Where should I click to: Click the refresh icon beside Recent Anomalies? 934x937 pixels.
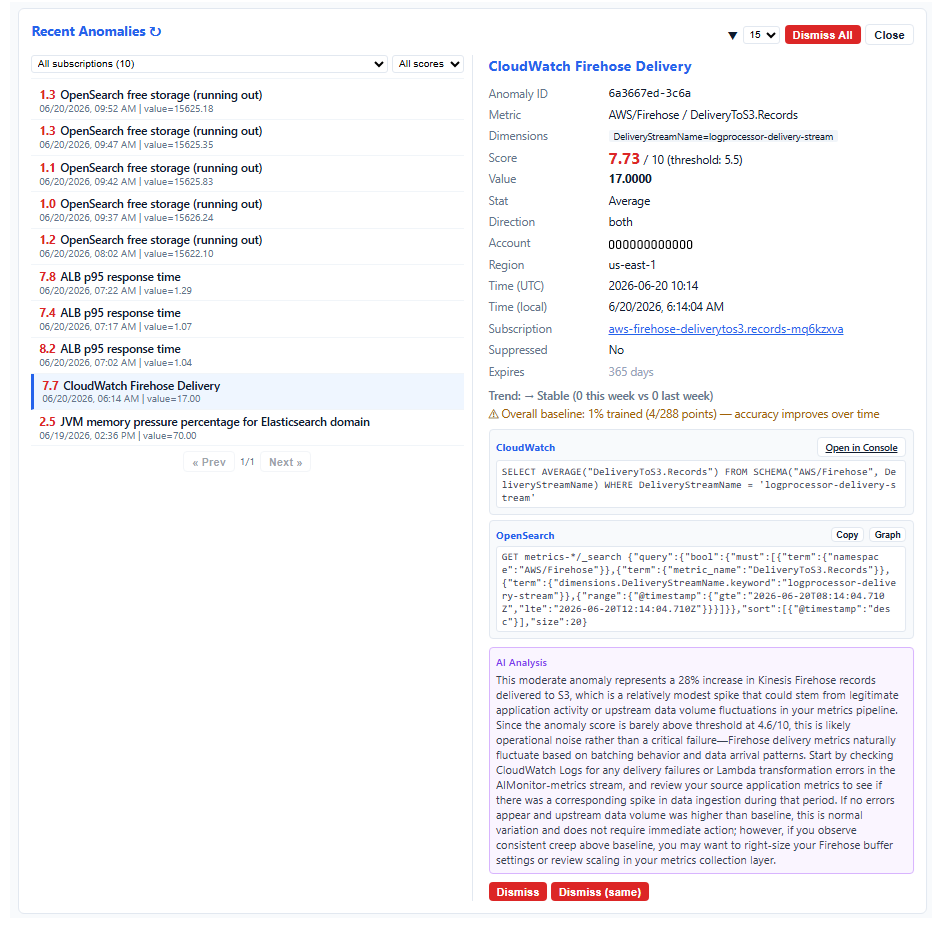pyautogui.click(x=155, y=32)
